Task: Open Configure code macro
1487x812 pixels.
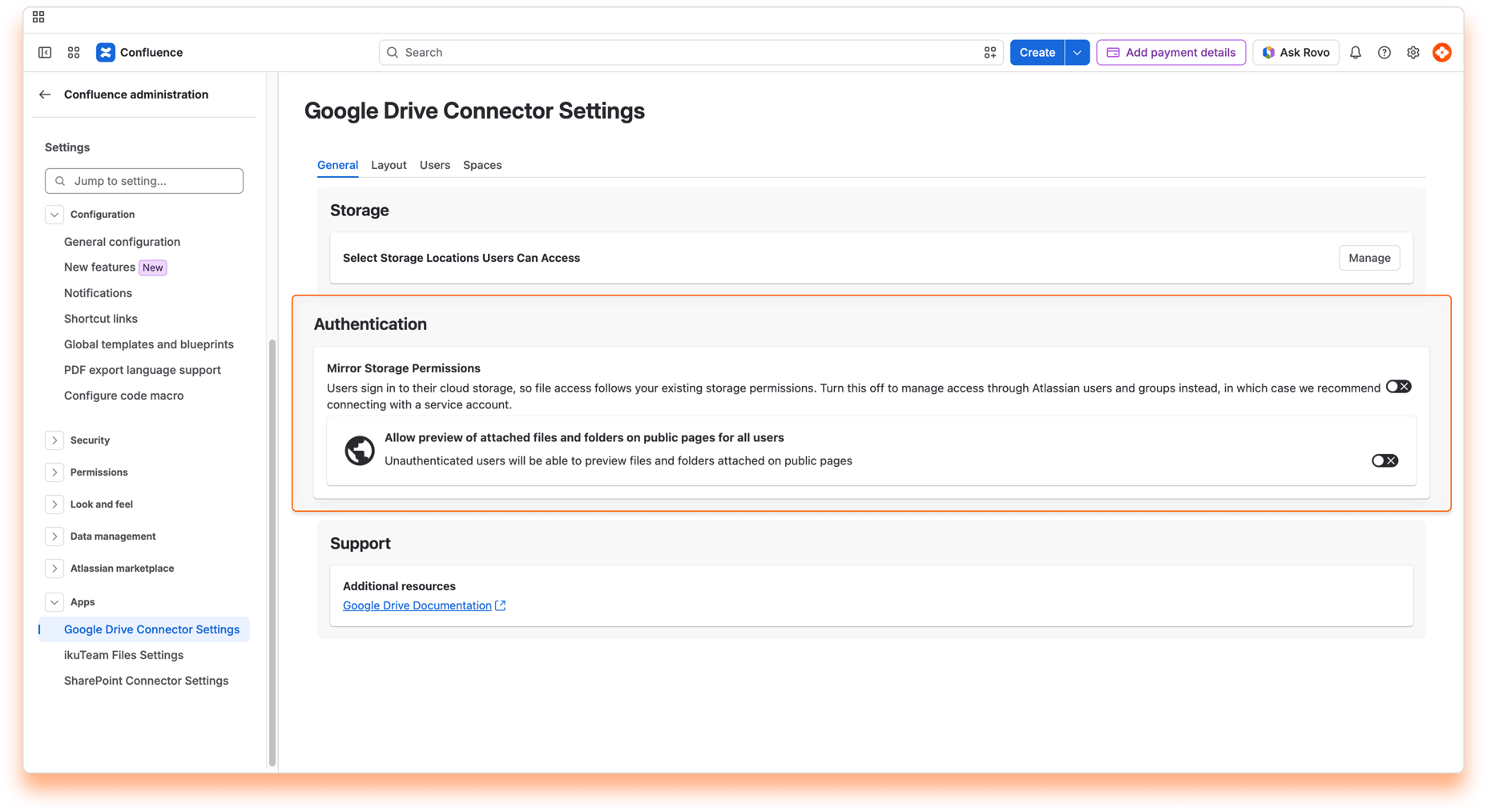Action: (123, 396)
